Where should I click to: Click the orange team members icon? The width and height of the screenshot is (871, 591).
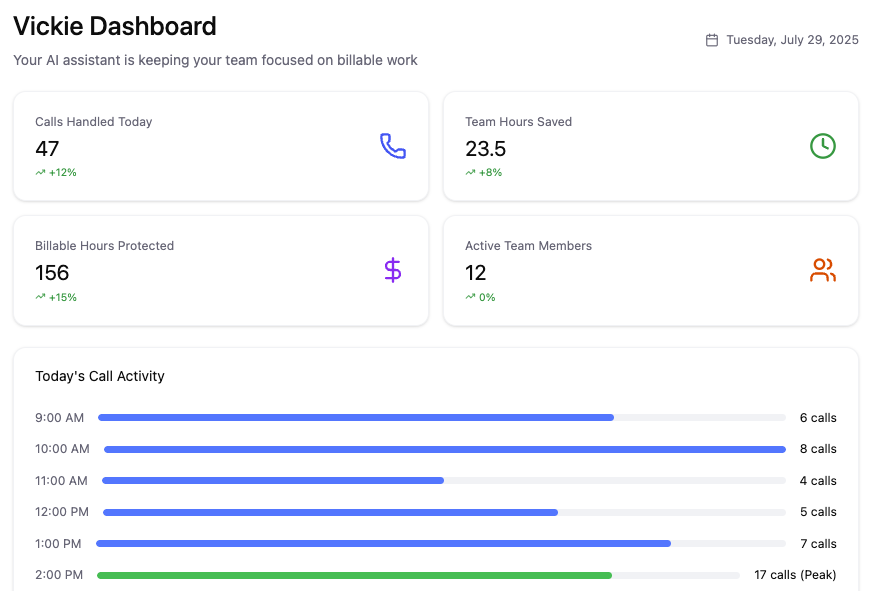(x=822, y=270)
